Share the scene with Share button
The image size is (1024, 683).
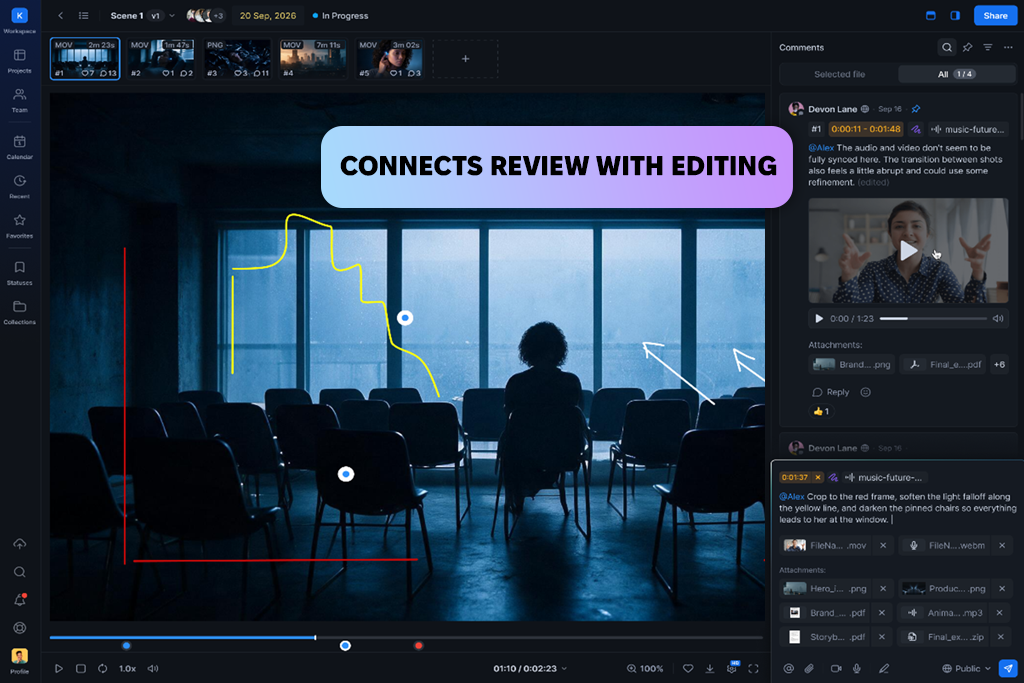pyautogui.click(x=995, y=15)
